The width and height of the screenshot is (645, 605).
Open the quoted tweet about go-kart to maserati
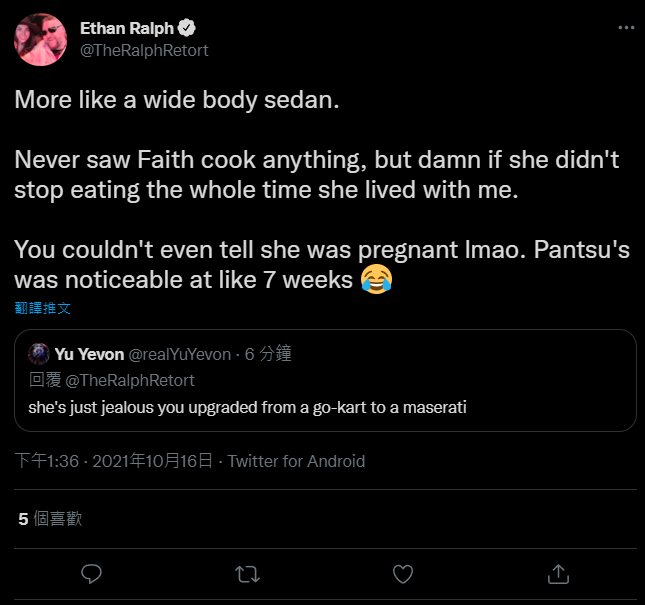[x=325, y=380]
